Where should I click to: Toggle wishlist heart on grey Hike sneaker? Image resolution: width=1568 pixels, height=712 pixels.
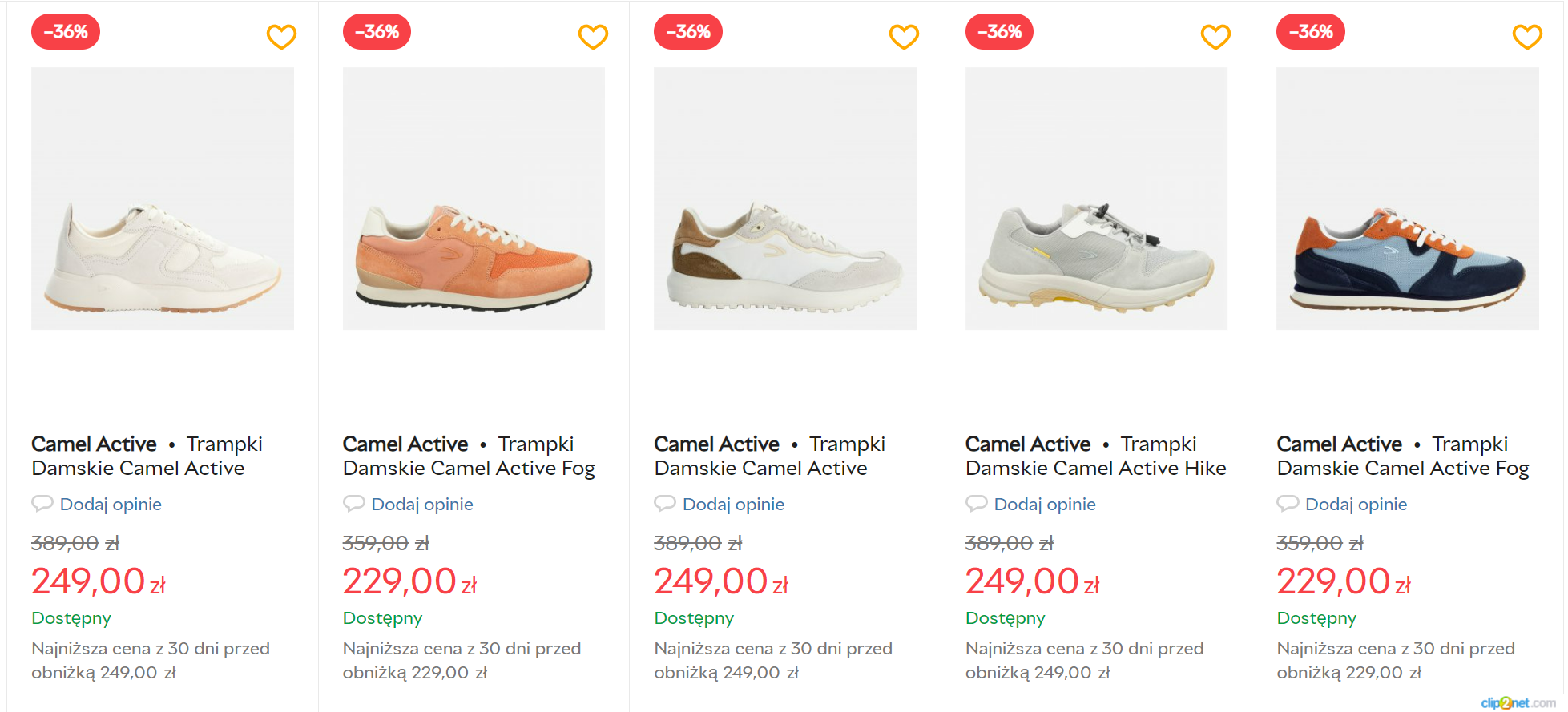pyautogui.click(x=1215, y=37)
